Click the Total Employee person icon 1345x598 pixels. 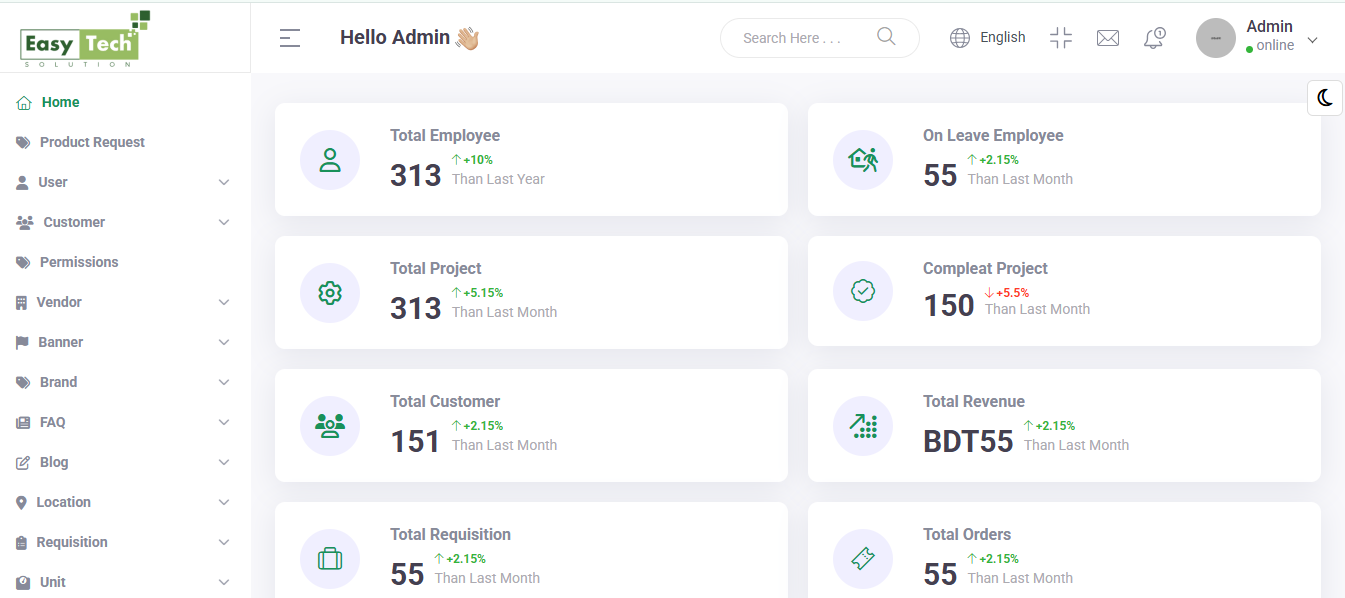[330, 159]
